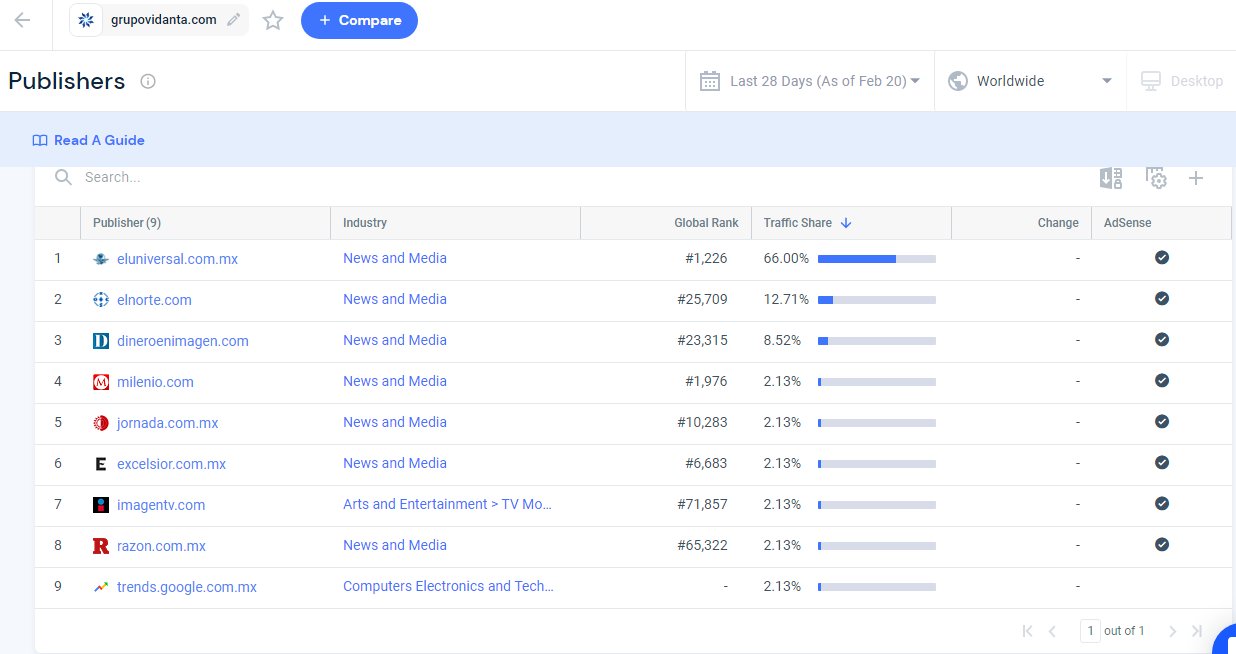Select the Desktop device option
Viewport: 1236px width, 654px height.
point(1181,81)
